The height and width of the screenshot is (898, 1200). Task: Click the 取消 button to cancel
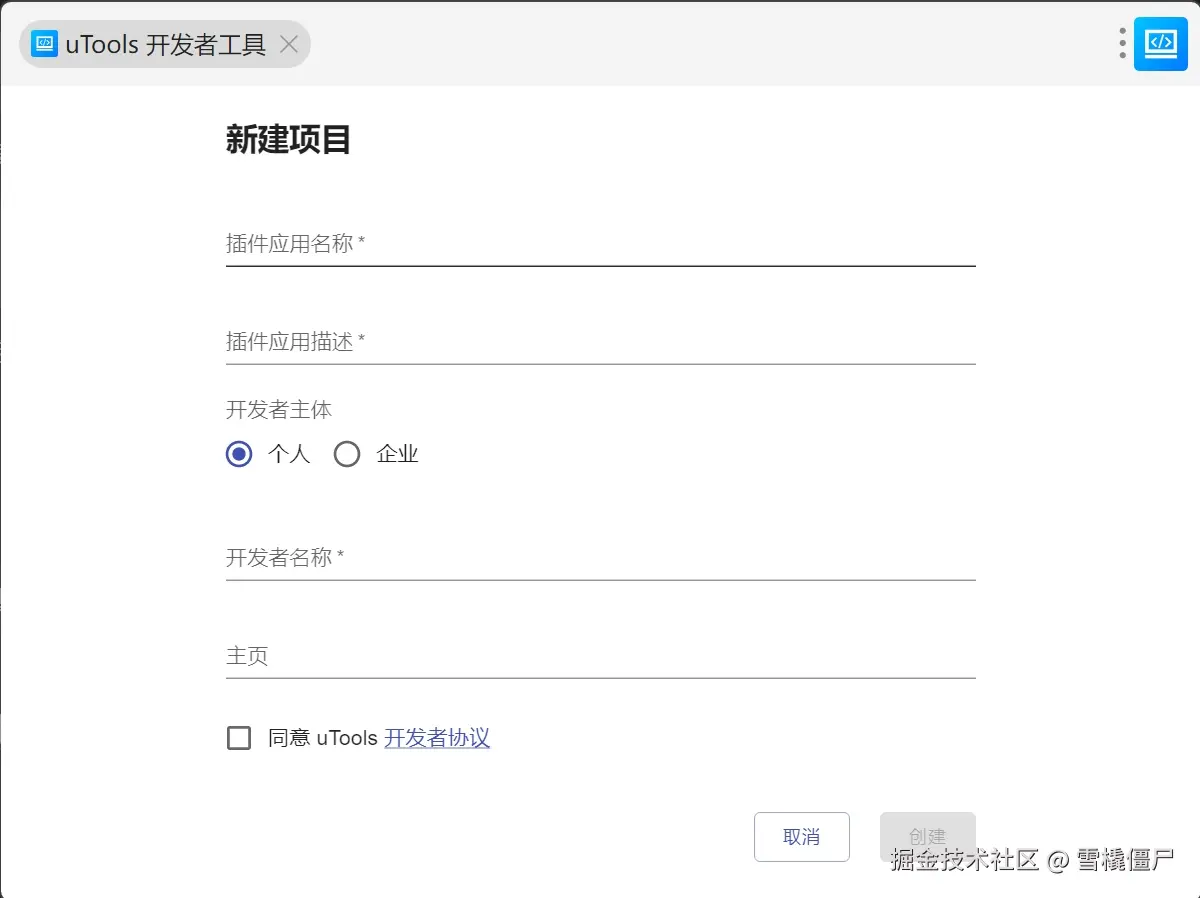point(801,837)
